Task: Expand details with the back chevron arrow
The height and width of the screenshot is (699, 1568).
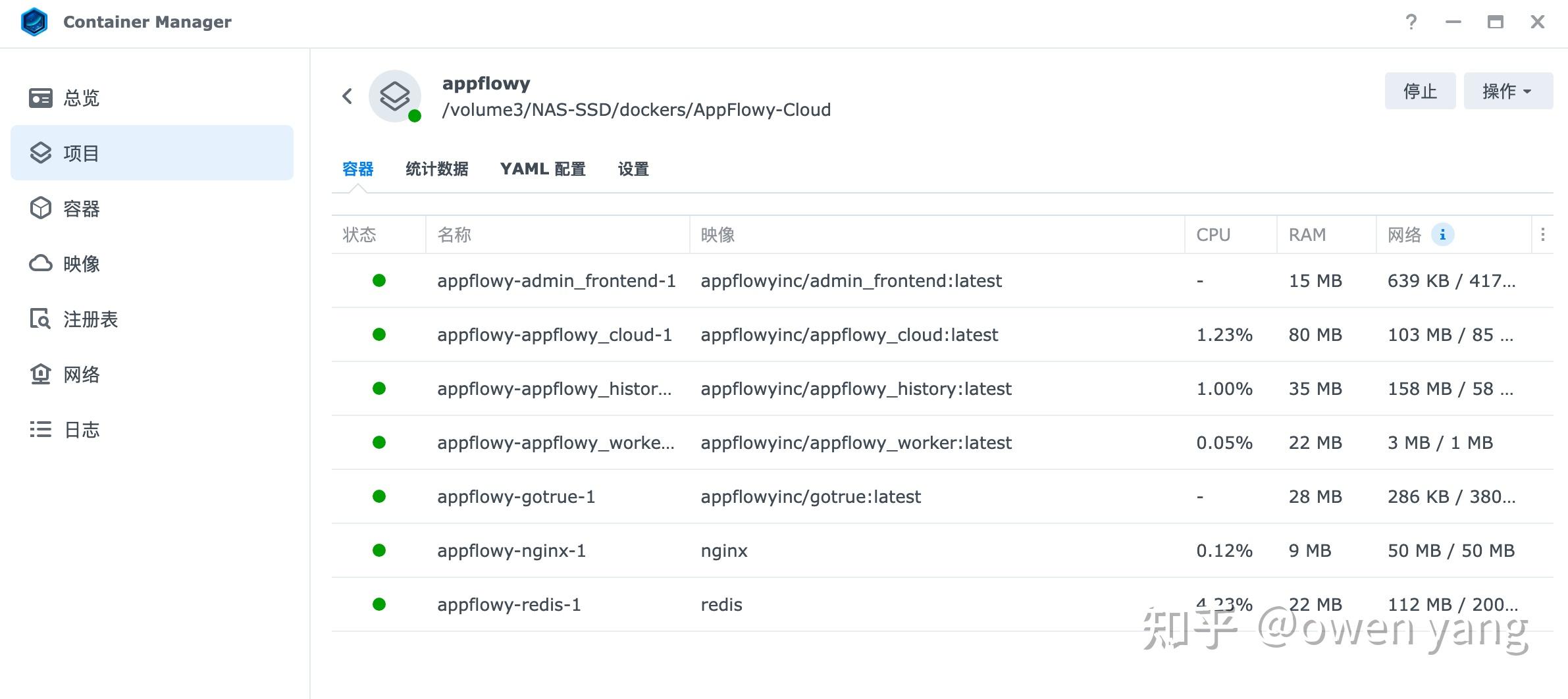Action: [x=348, y=95]
